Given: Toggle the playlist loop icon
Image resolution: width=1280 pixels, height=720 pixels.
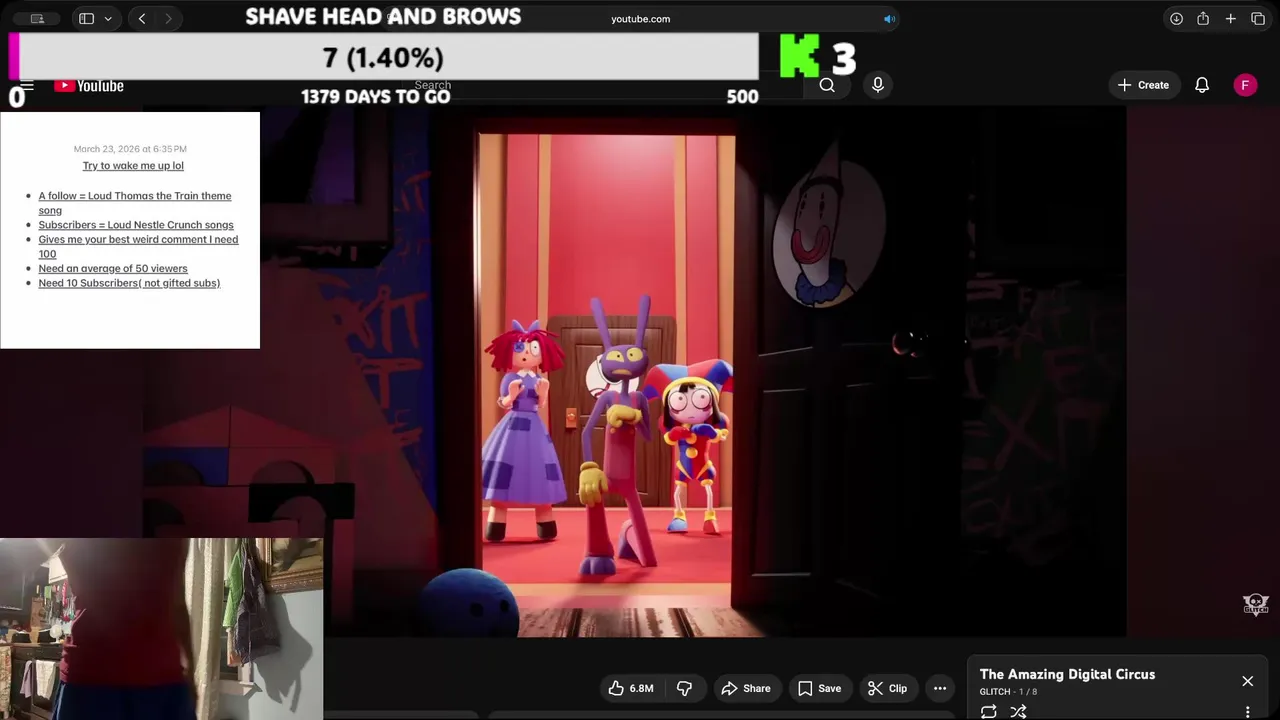Looking at the screenshot, I should click(989, 711).
